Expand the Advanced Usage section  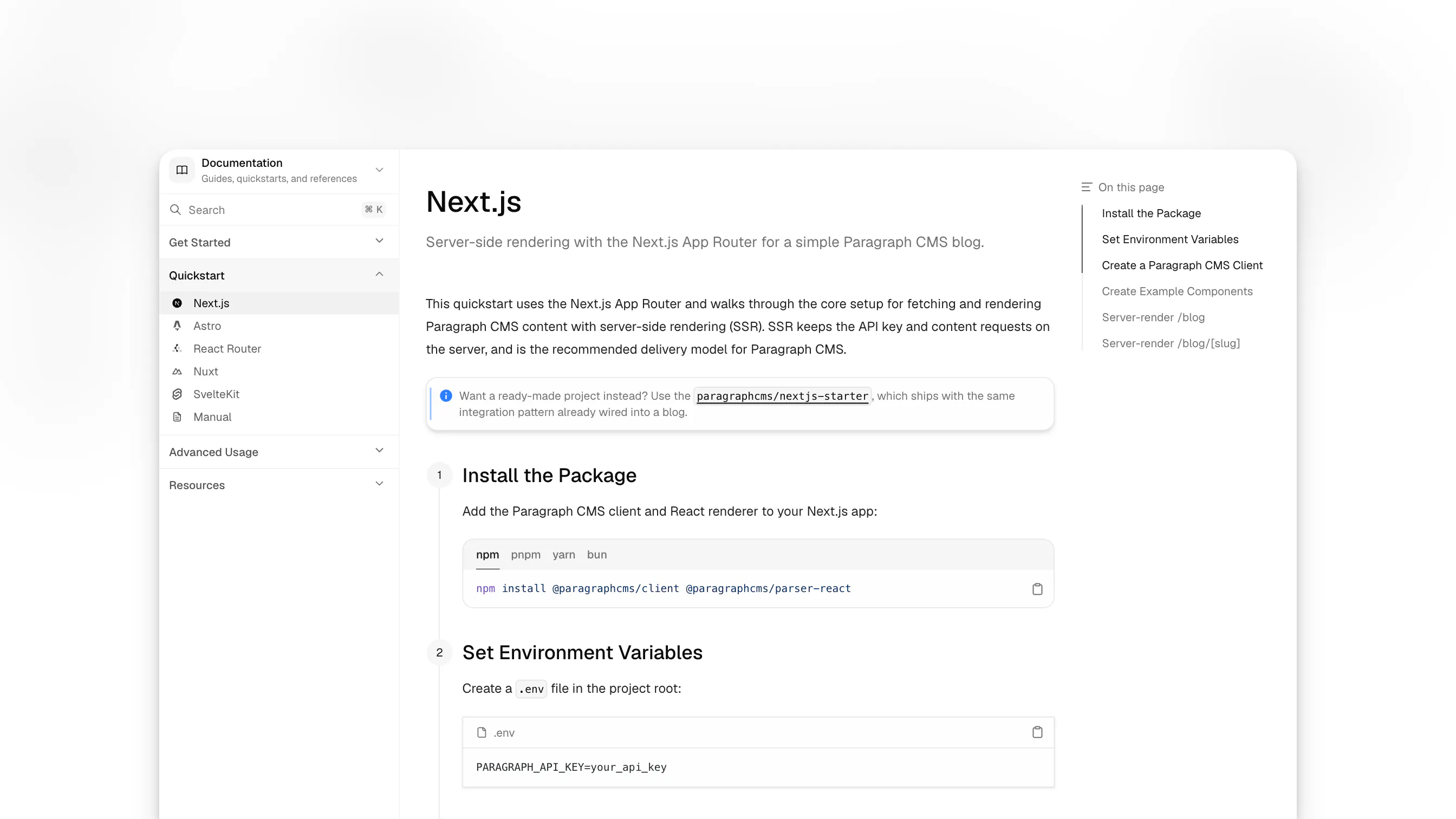pyautogui.click(x=278, y=452)
